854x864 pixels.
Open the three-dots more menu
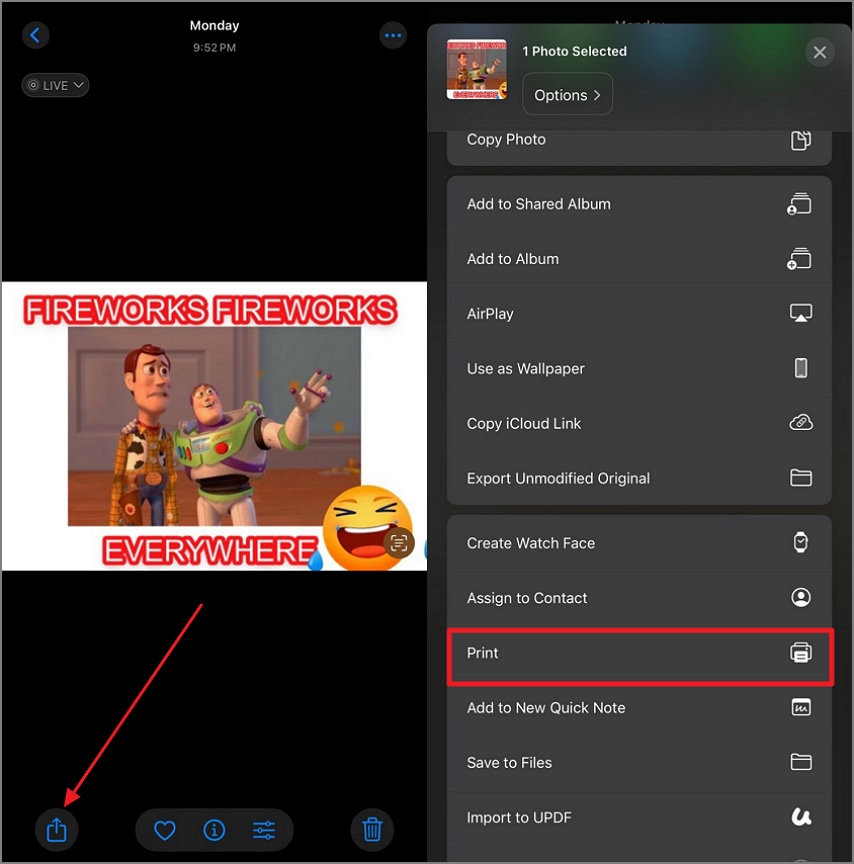[x=393, y=35]
